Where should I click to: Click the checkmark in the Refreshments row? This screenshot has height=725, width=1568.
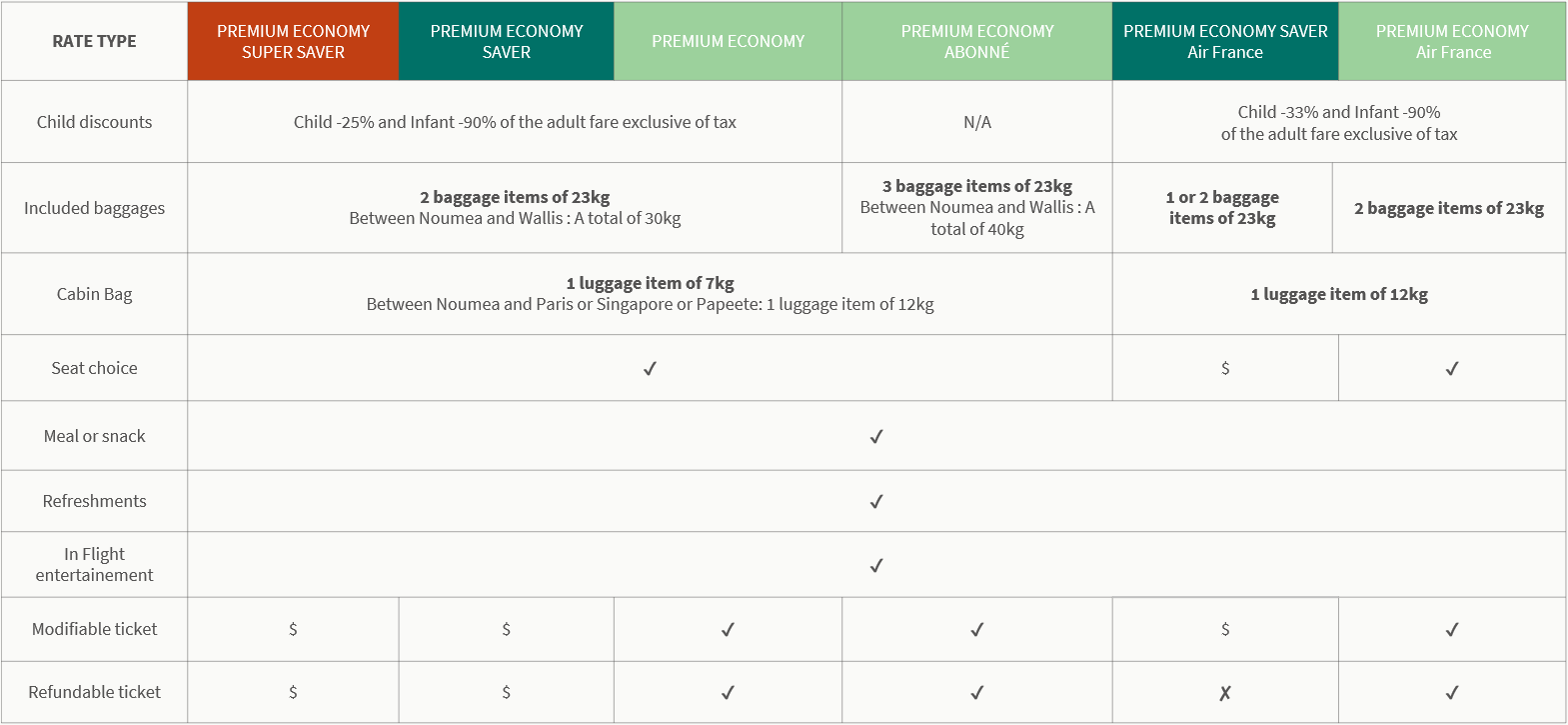(x=876, y=501)
